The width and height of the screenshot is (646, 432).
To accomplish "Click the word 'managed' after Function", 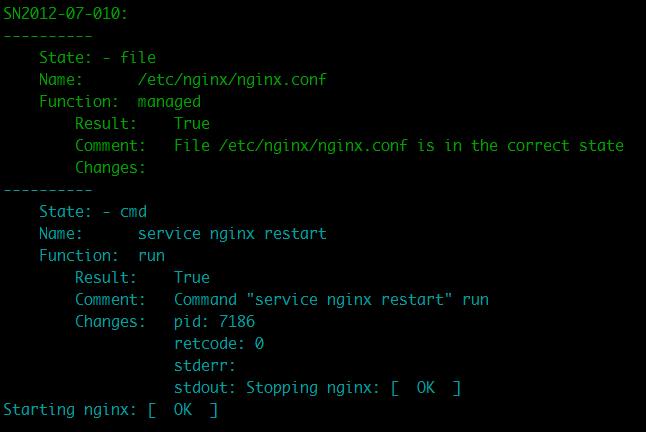I will (169, 102).
